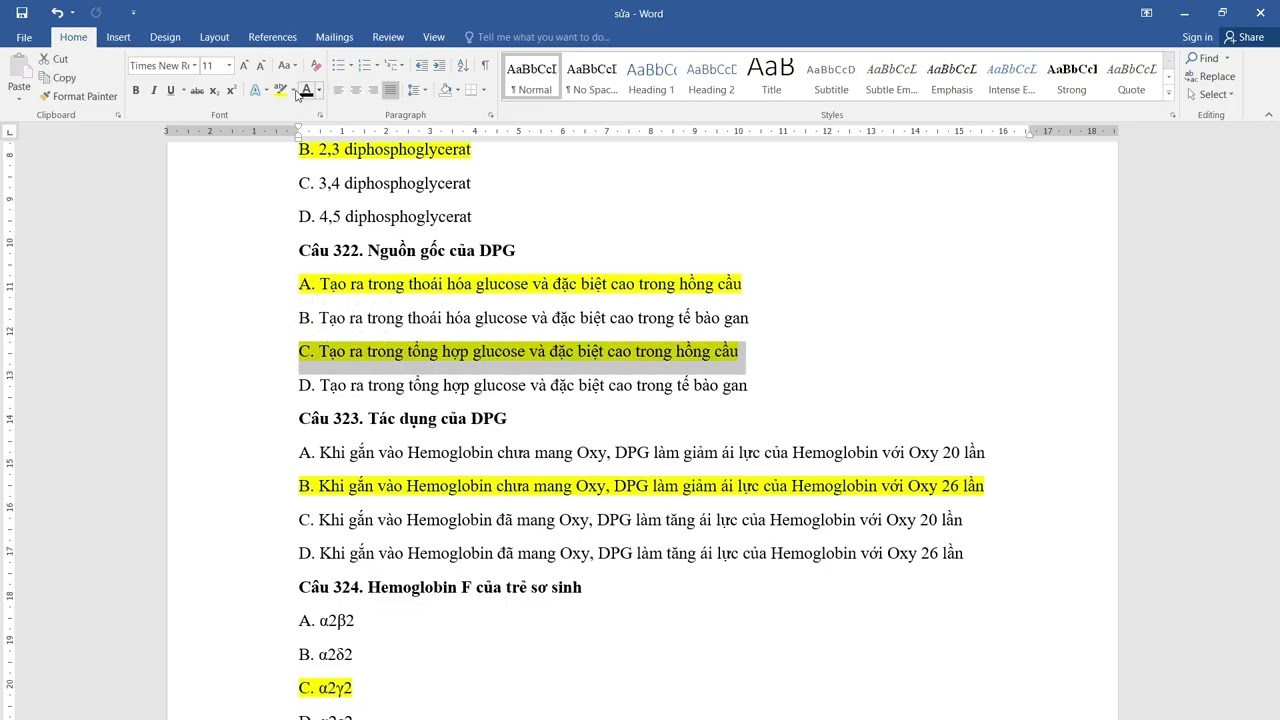
Task: Apply text effects and typography
Action: (255, 90)
